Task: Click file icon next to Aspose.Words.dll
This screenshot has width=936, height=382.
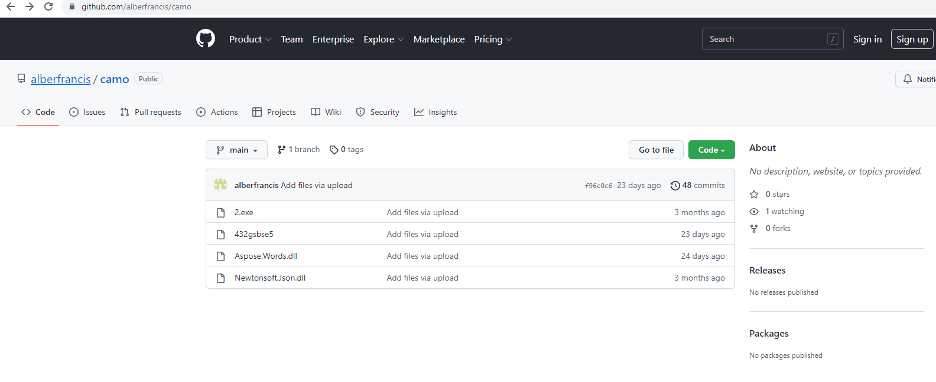Action: [221, 256]
